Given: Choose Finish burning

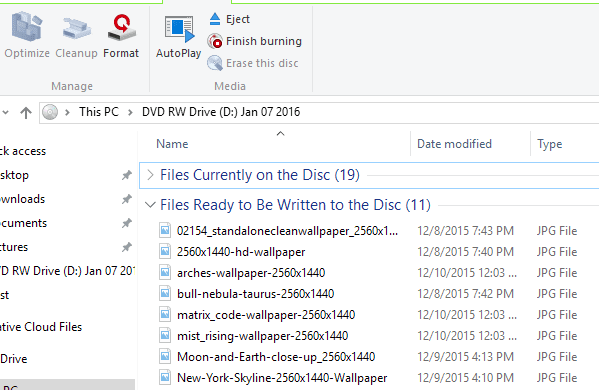Looking at the screenshot, I should [x=255, y=41].
